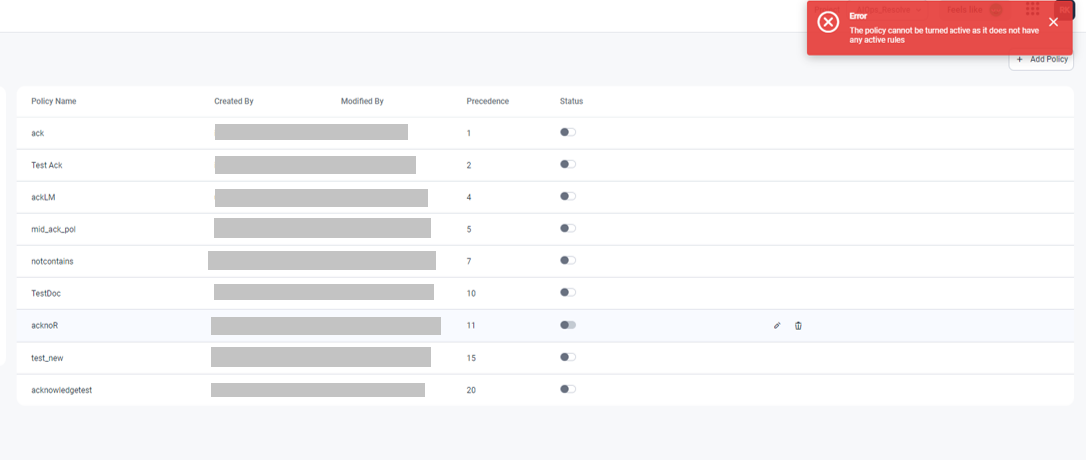Open the acknowledgetest policy row
Viewport: 1086px width, 460px height.
(x=62, y=390)
